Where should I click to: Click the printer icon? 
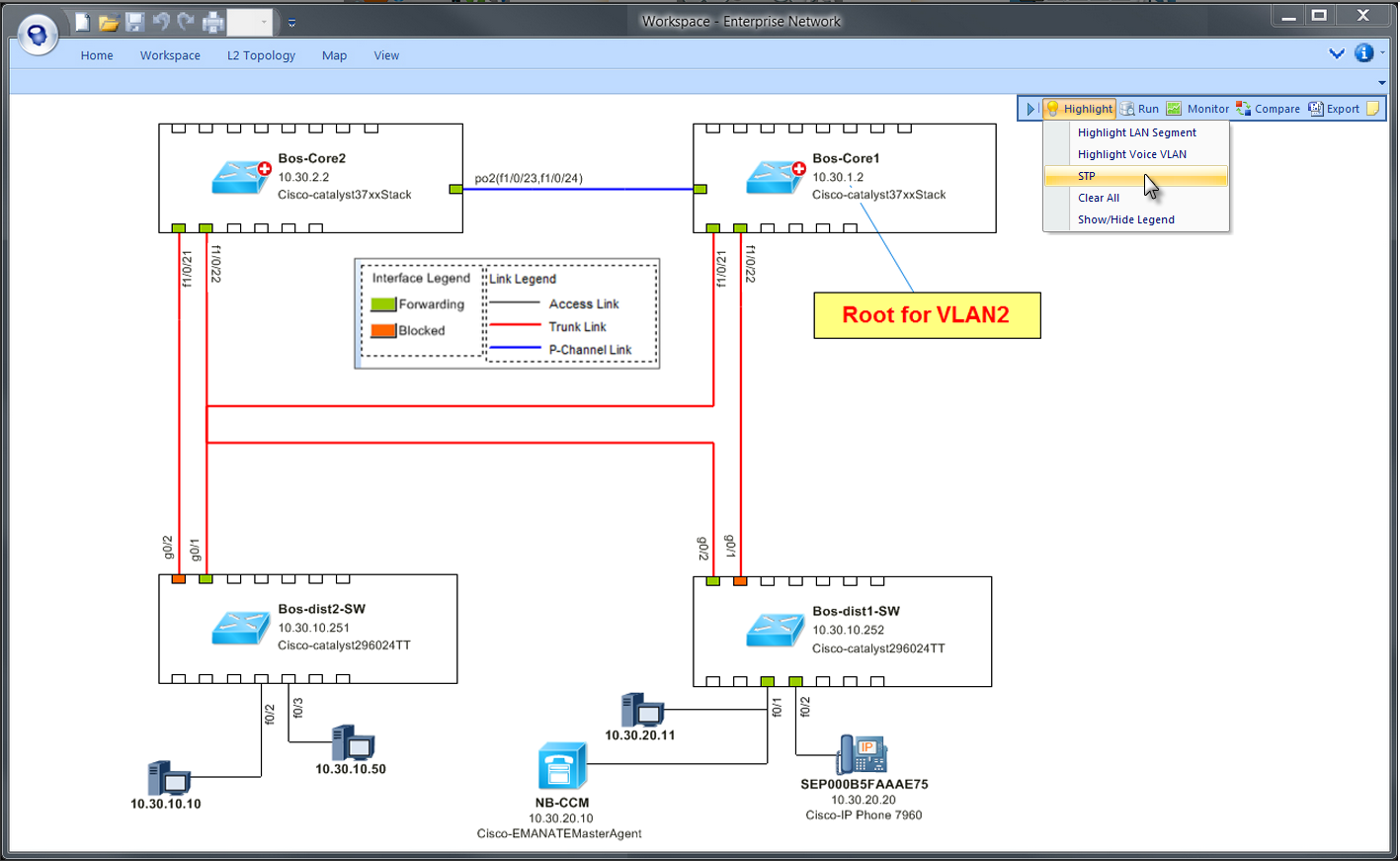[213, 22]
